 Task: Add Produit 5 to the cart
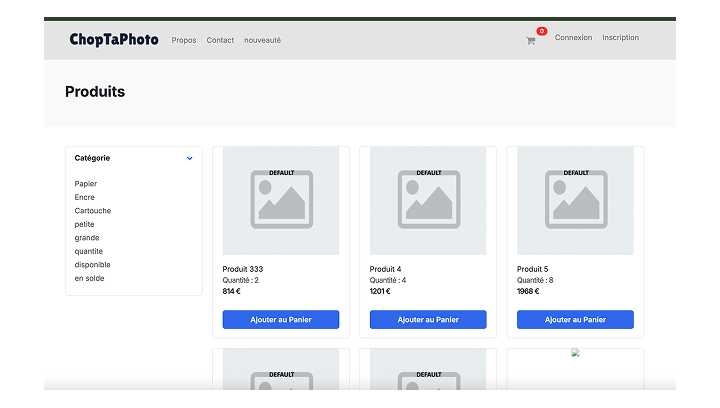pos(575,319)
